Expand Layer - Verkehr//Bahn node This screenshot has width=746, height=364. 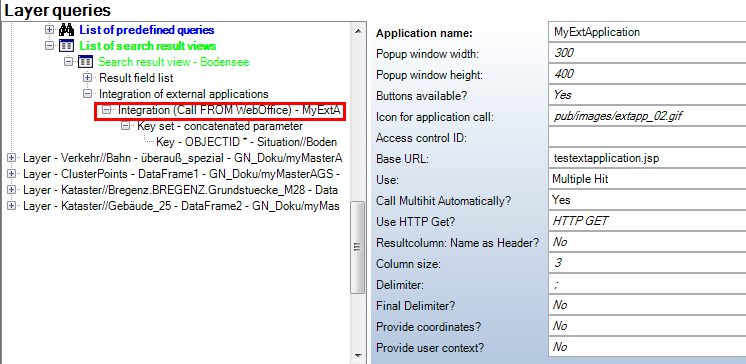(x=11, y=158)
